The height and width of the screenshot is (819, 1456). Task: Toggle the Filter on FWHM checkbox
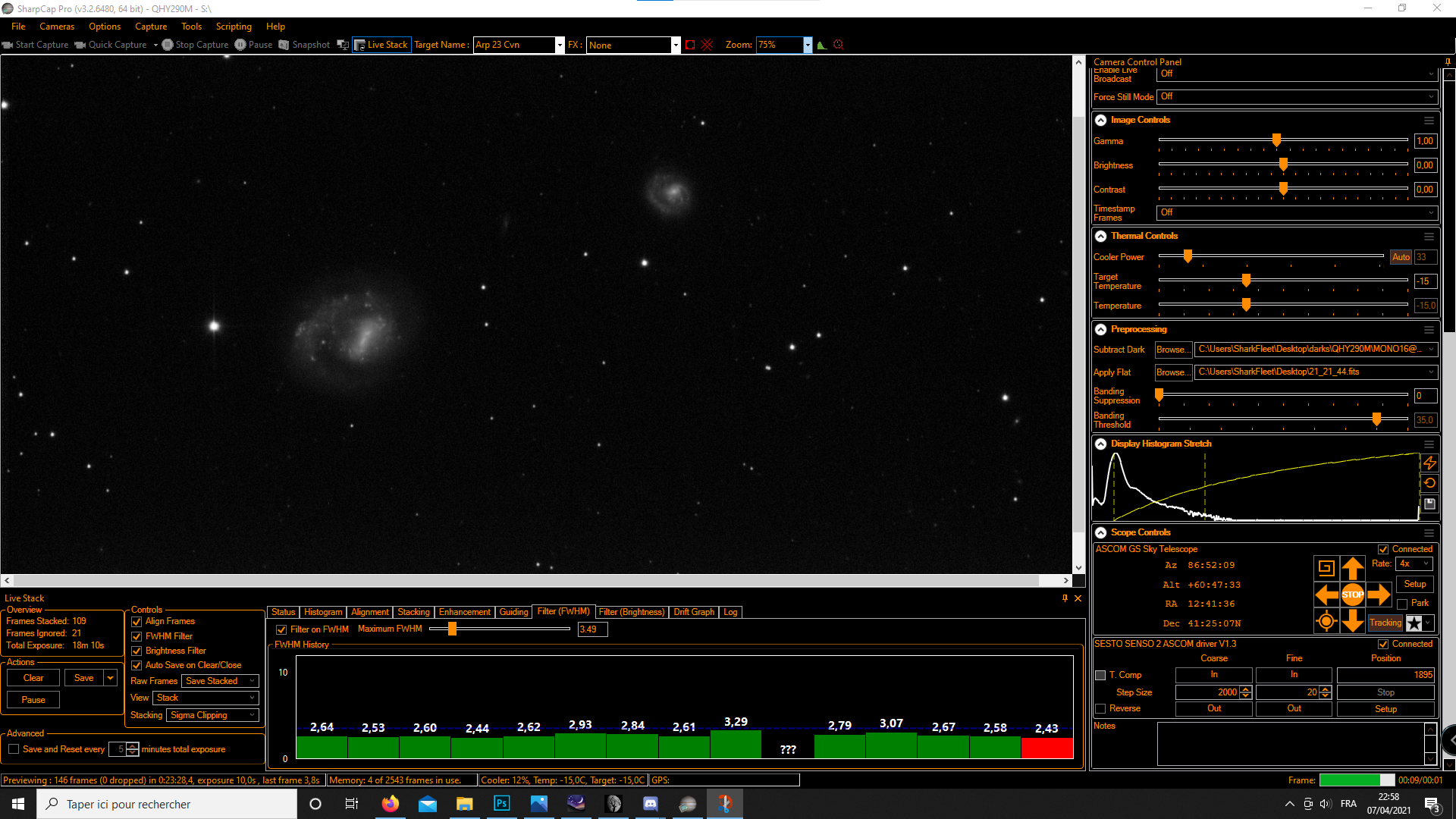[x=281, y=629]
